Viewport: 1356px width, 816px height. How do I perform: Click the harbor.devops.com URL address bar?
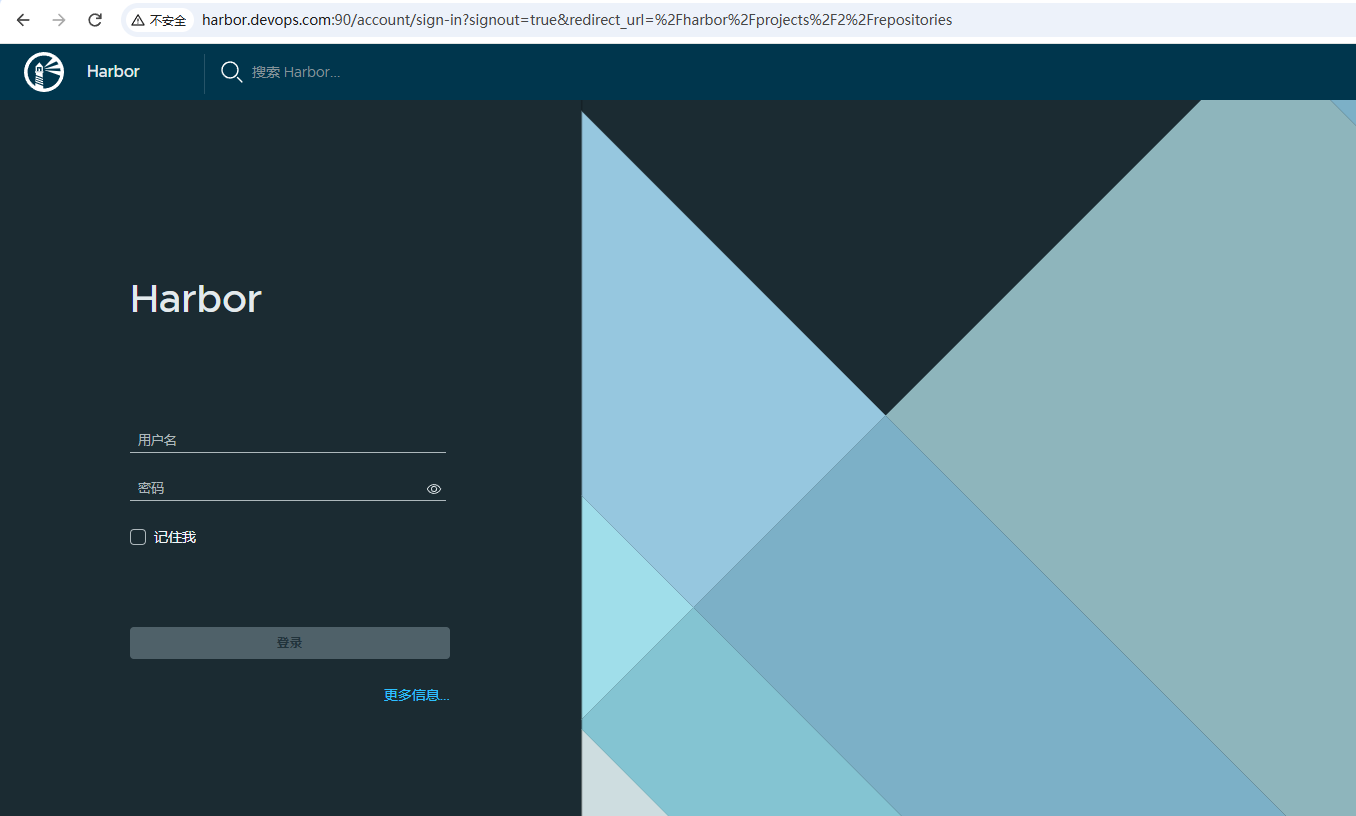577,20
